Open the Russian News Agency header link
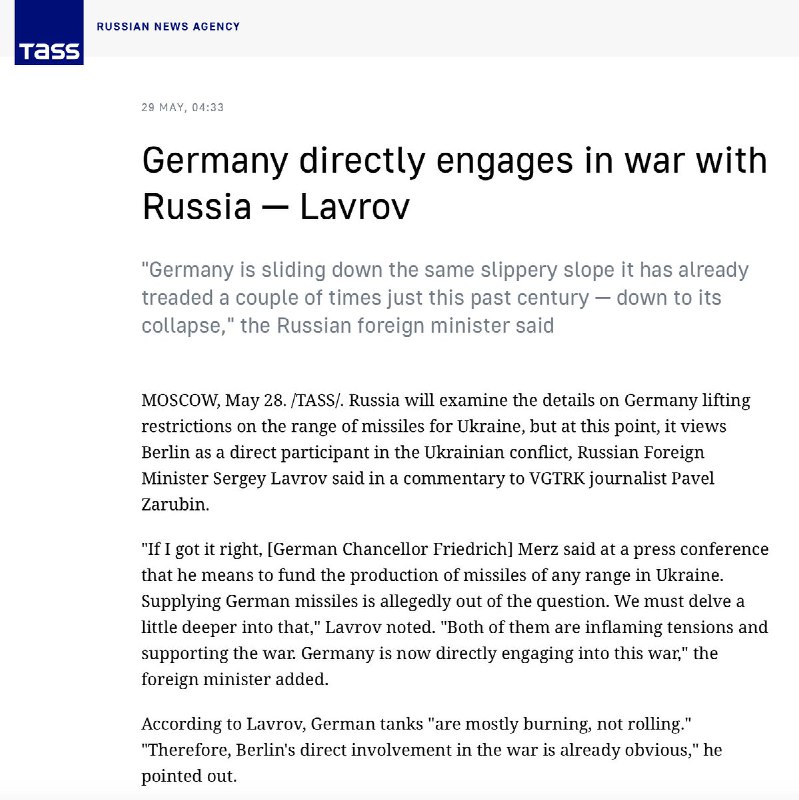 pos(168,27)
